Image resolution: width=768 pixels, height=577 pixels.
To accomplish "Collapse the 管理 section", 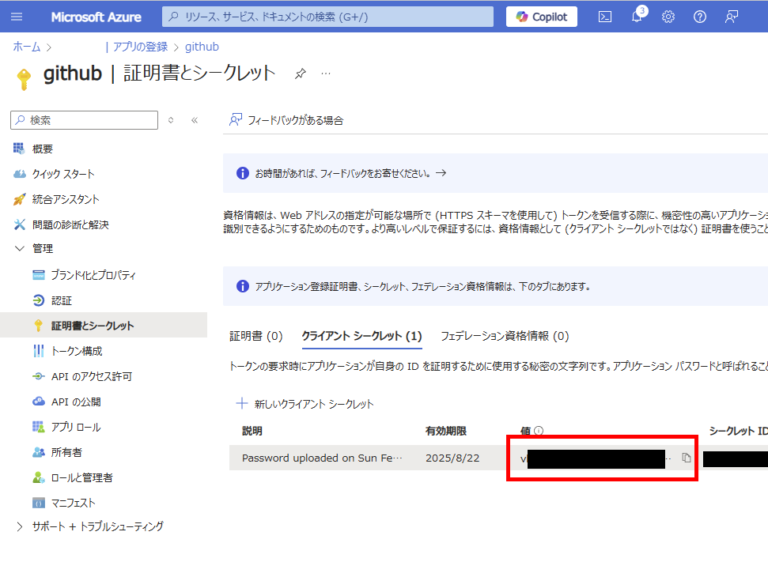I will tap(20, 248).
